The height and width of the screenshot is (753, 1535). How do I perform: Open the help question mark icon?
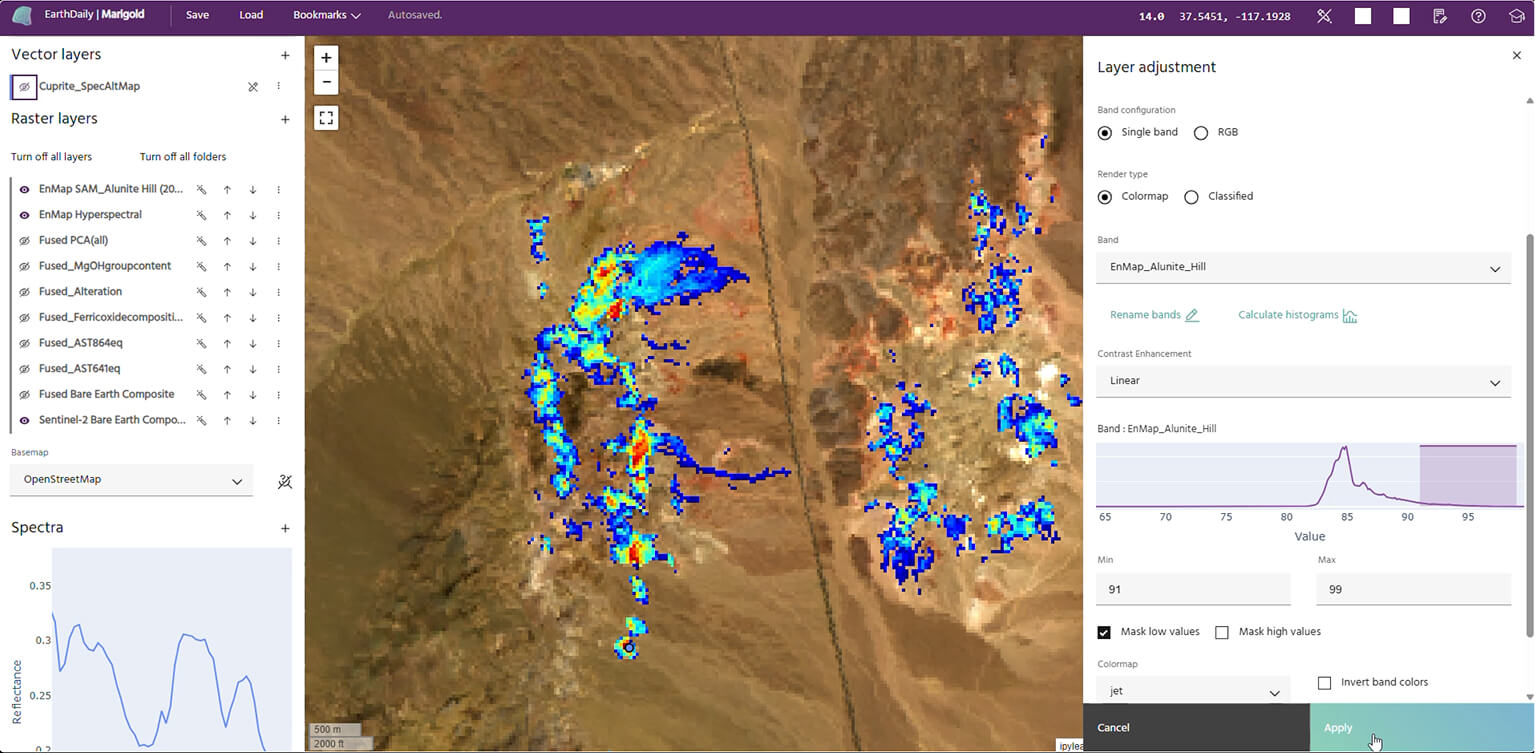1478,16
